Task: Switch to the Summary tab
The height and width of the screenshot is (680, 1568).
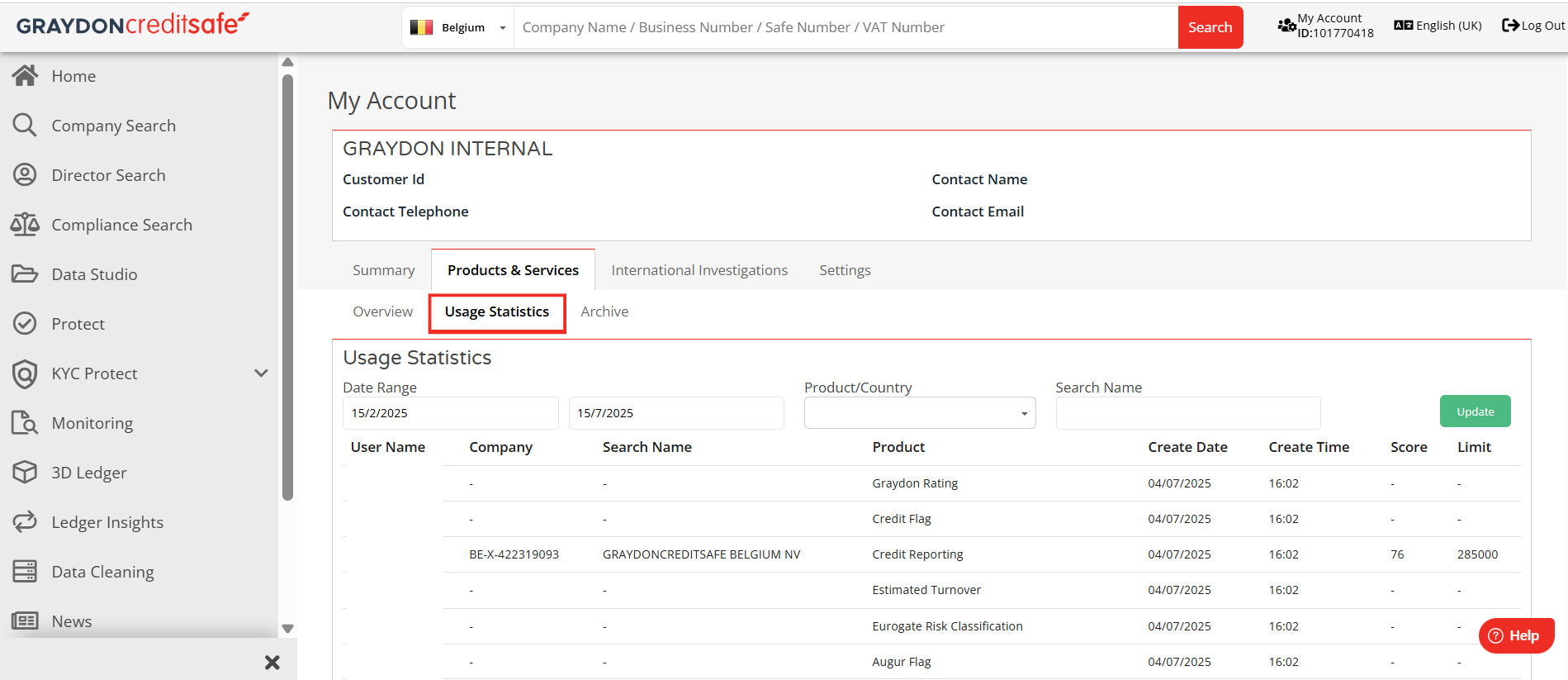Action: [384, 270]
